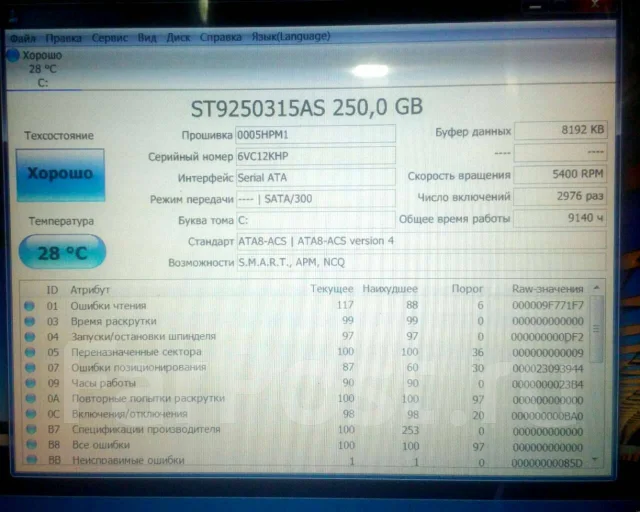This screenshot has height=512, width=640.
Task: Select the C: drive status circle icon
Action: point(13,55)
